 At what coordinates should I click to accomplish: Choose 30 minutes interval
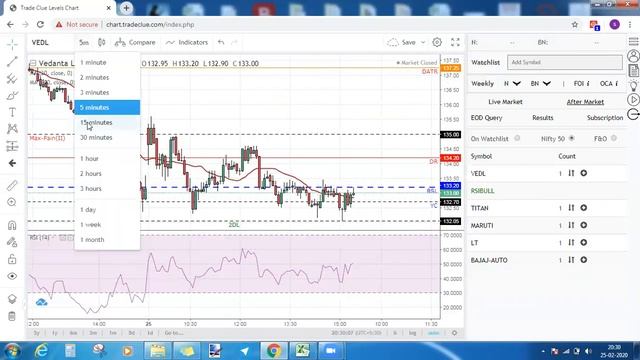107,138
